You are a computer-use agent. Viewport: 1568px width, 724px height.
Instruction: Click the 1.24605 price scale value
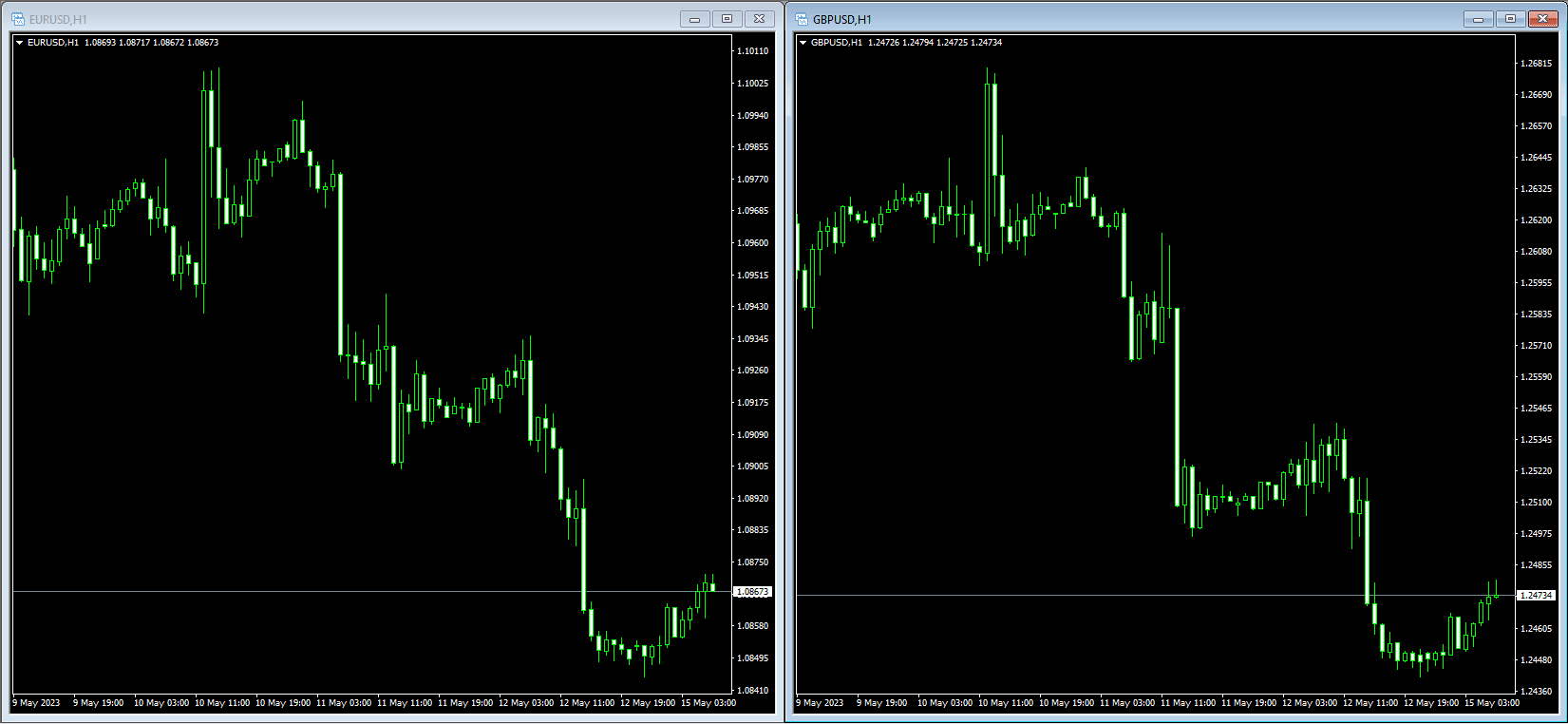point(1537,629)
